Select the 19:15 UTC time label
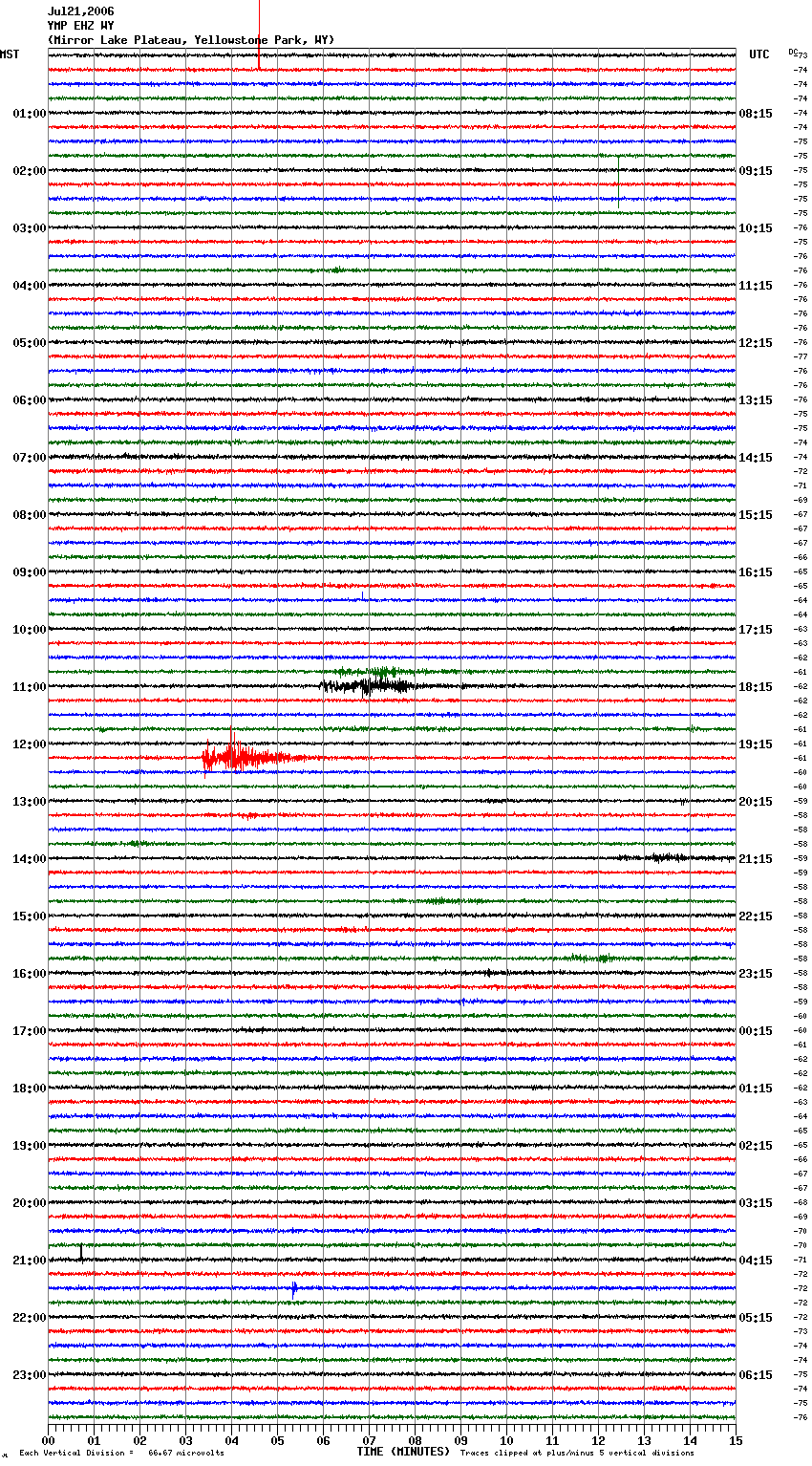 pyautogui.click(x=756, y=744)
